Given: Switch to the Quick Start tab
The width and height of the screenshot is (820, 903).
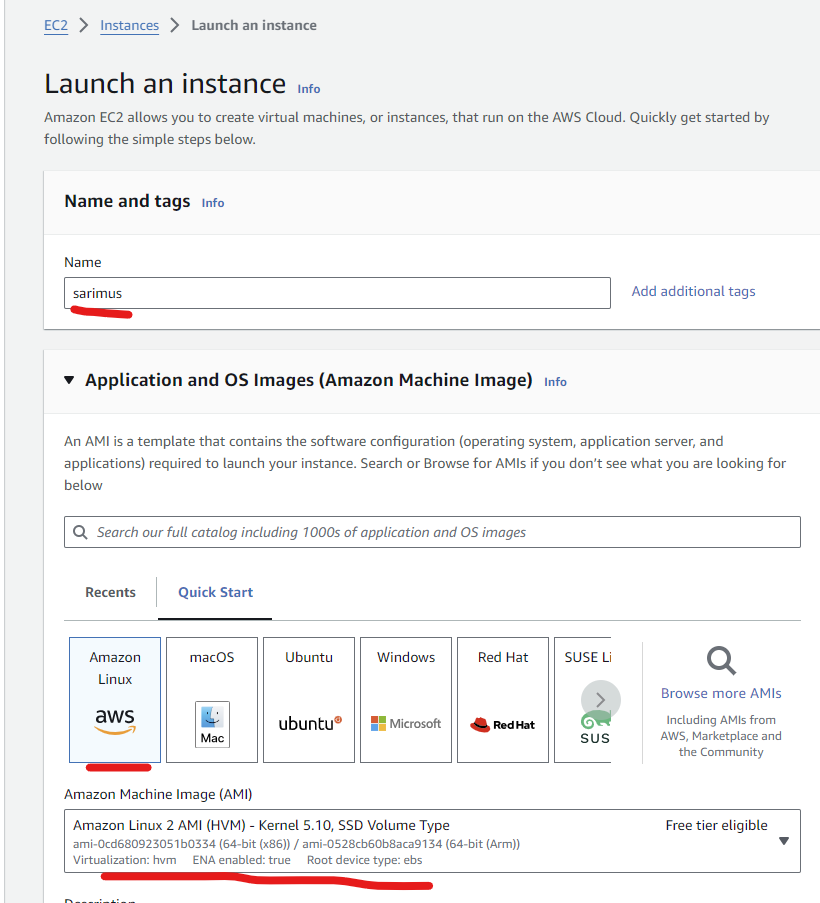Looking at the screenshot, I should [215, 592].
